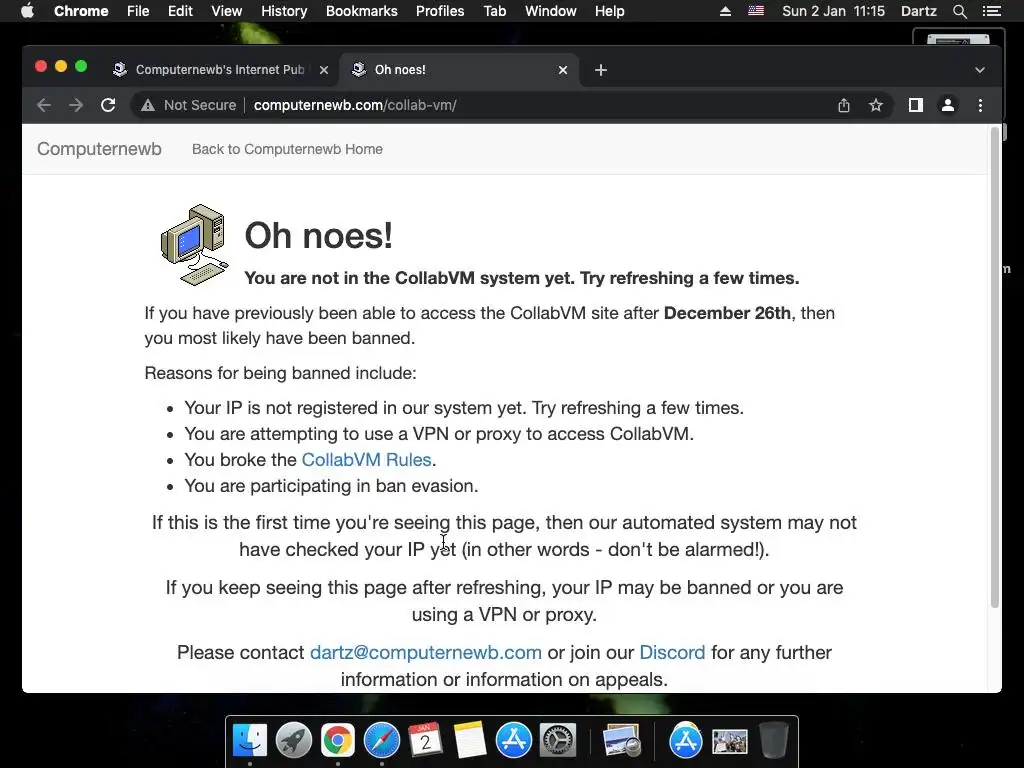Click the eject icon in menu bar
Image resolution: width=1024 pixels, height=768 pixels.
pyautogui.click(x=725, y=11)
